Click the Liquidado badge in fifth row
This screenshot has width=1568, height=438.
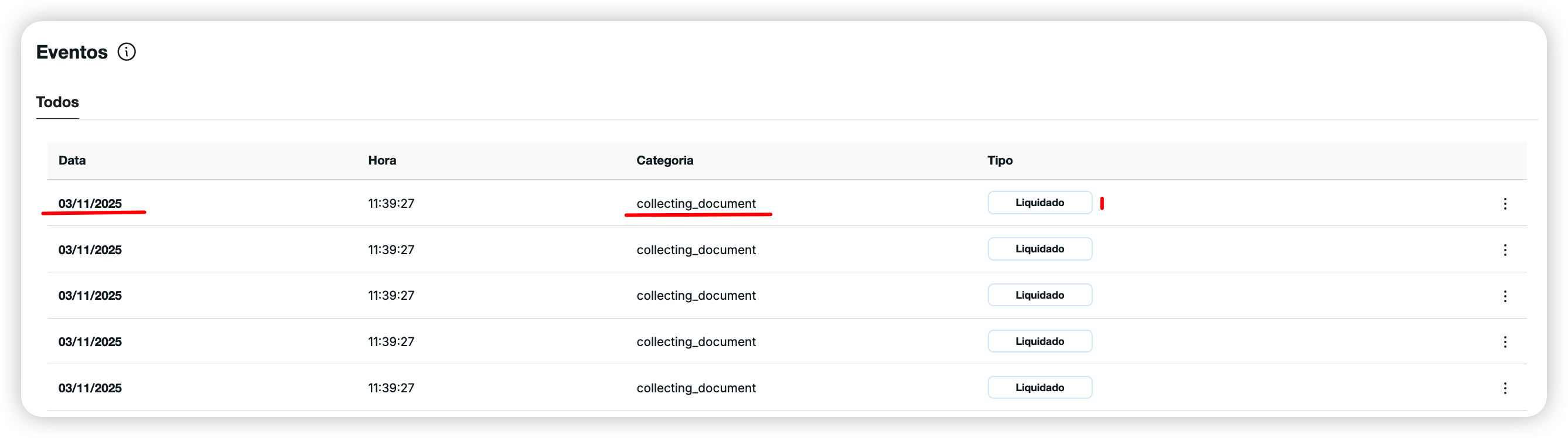click(1039, 388)
